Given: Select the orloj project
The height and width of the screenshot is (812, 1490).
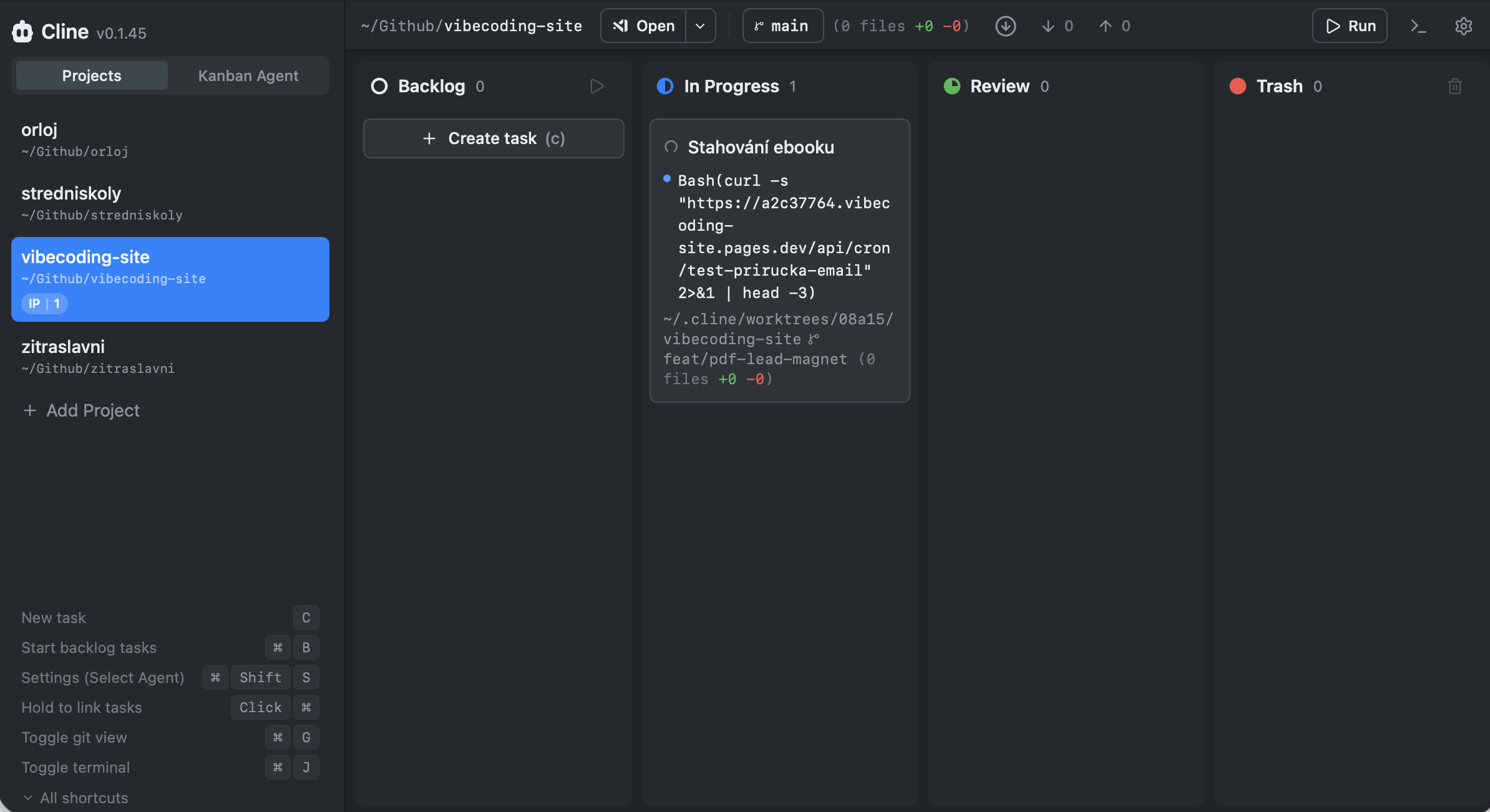Looking at the screenshot, I should tap(170, 140).
